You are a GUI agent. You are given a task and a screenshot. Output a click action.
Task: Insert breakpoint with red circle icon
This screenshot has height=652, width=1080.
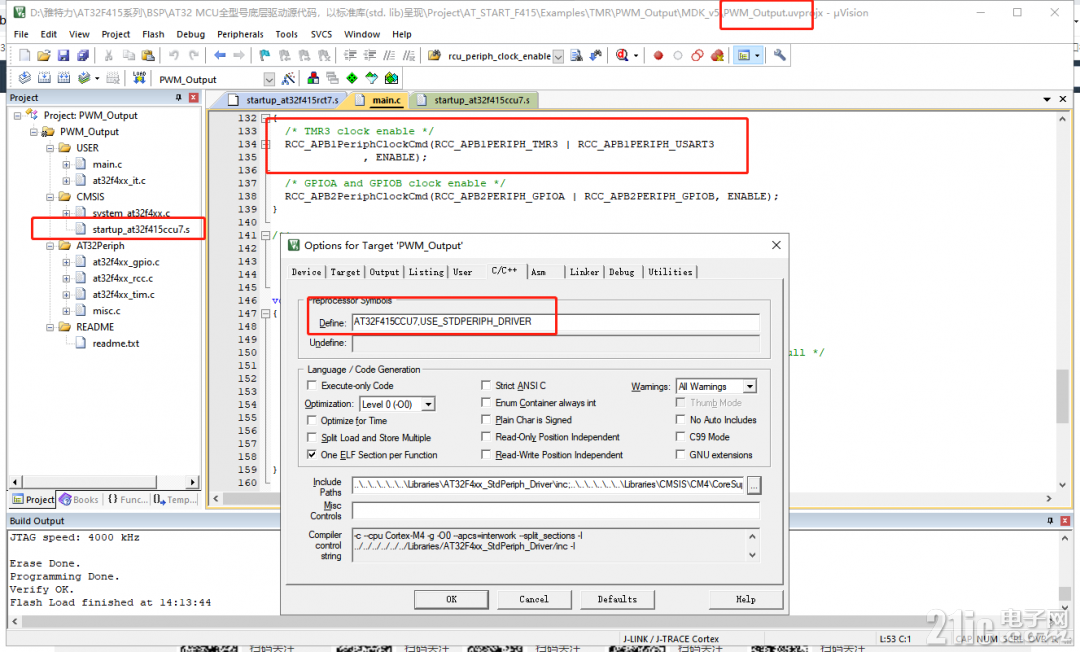tap(658, 56)
